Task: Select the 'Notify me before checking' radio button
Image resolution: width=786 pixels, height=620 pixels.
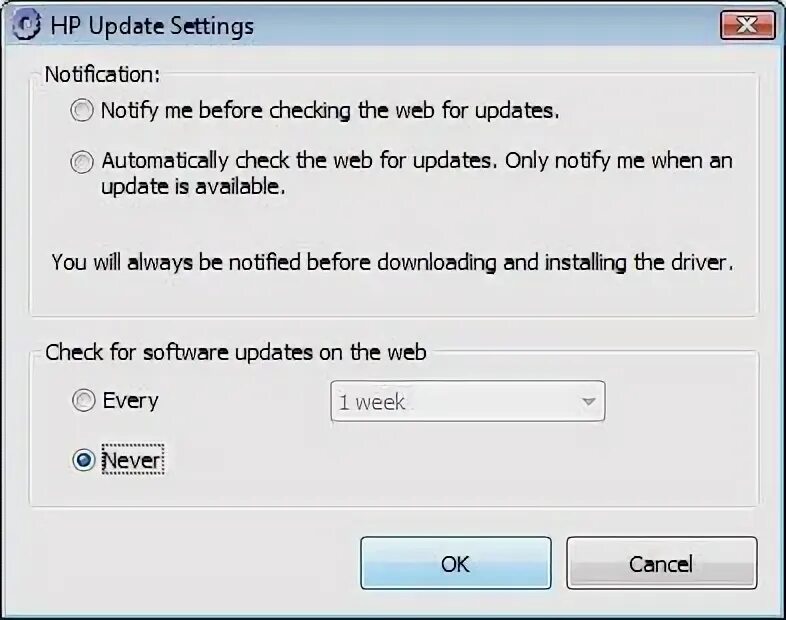Action: click(x=82, y=110)
